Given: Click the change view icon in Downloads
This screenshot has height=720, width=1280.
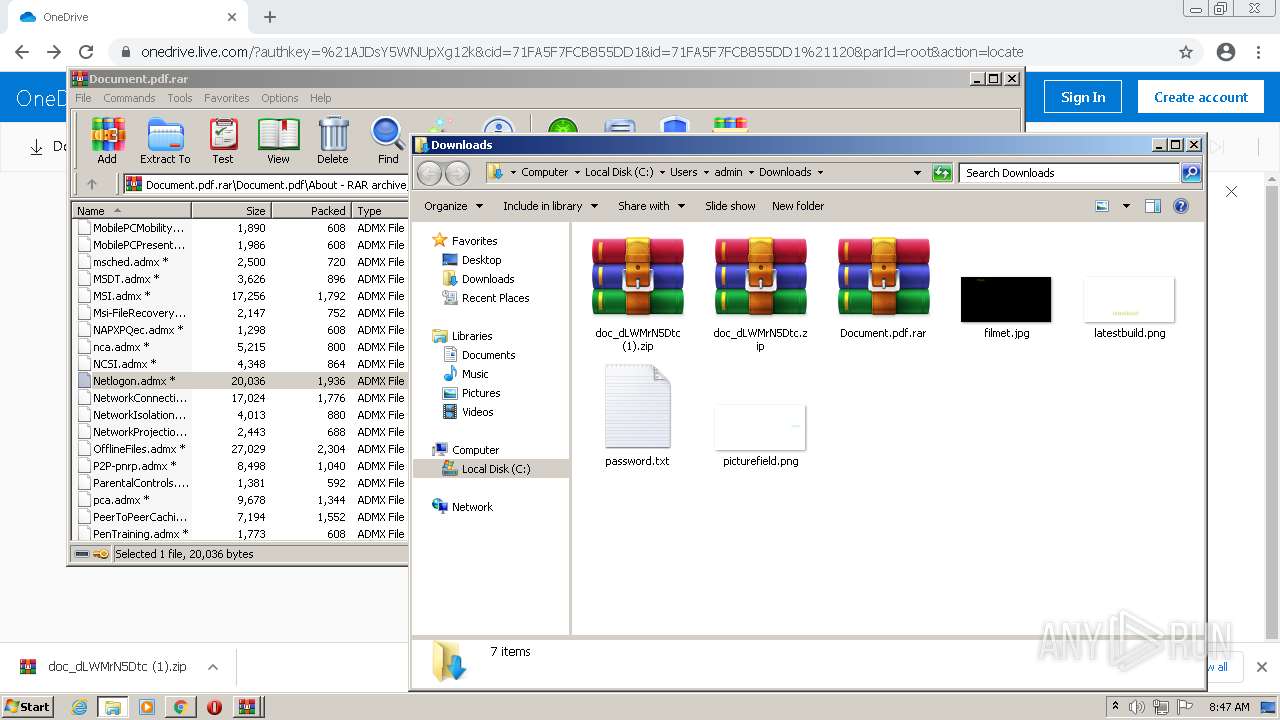Looking at the screenshot, I should 1102,206.
